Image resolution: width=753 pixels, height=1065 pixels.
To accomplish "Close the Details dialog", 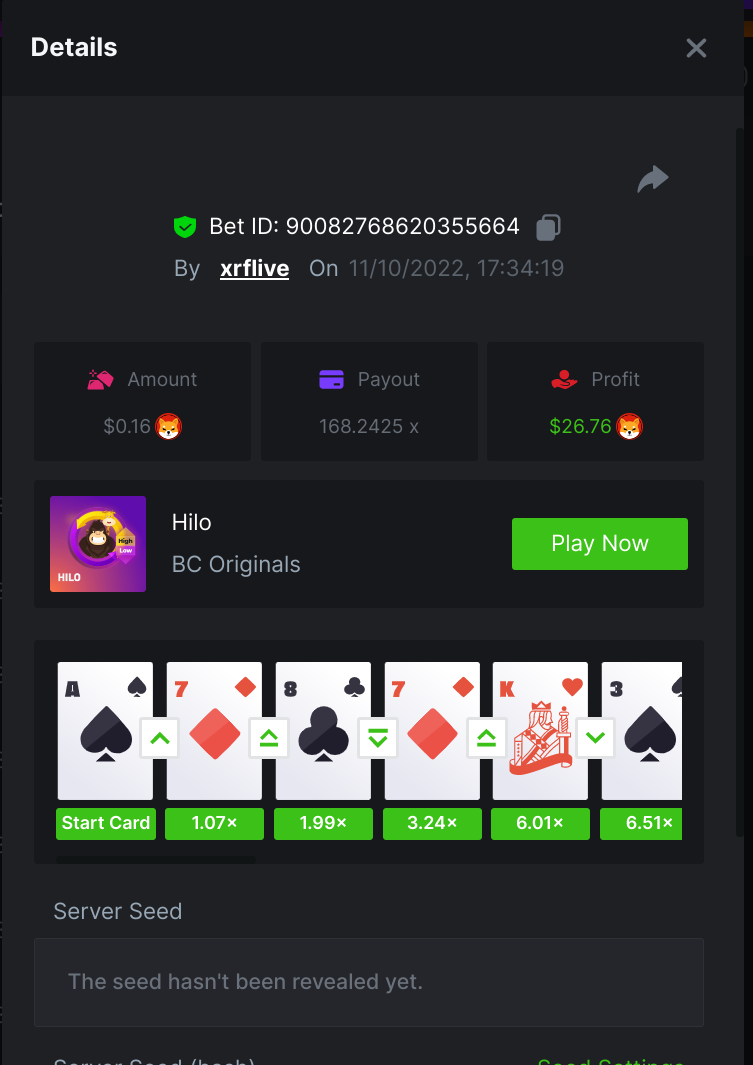I will [x=696, y=48].
